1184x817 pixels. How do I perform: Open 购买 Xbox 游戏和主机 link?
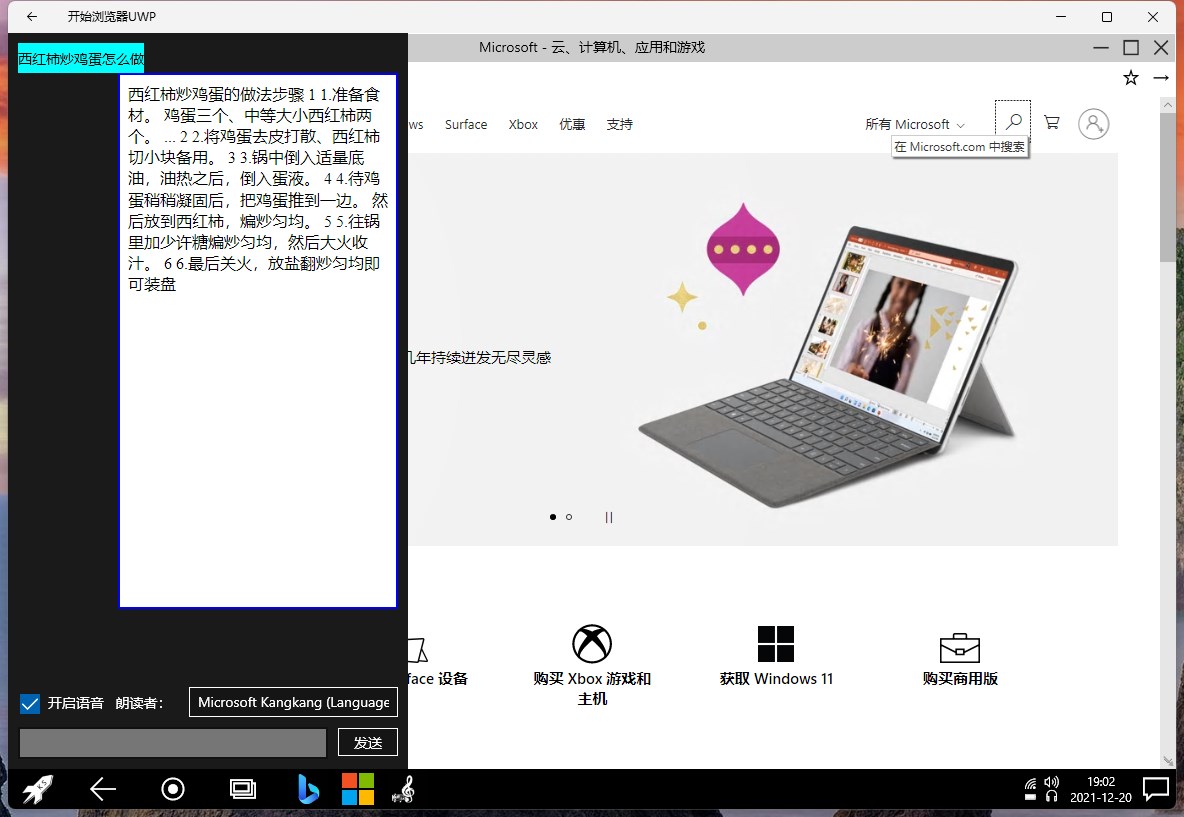[x=592, y=688]
